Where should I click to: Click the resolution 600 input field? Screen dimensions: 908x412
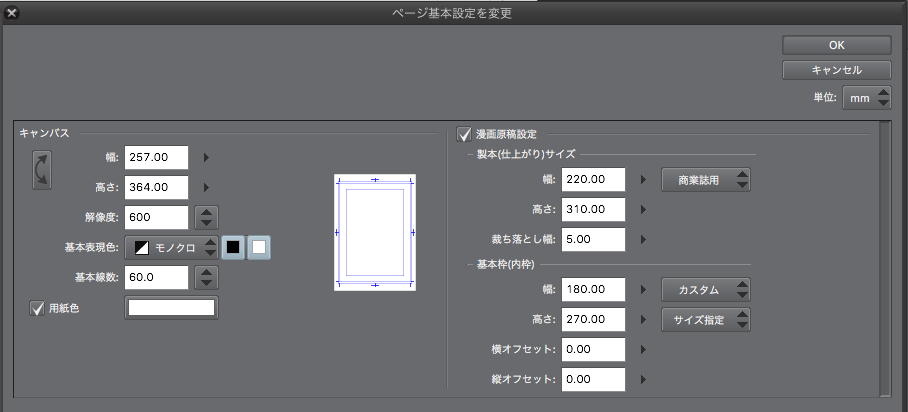(157, 217)
